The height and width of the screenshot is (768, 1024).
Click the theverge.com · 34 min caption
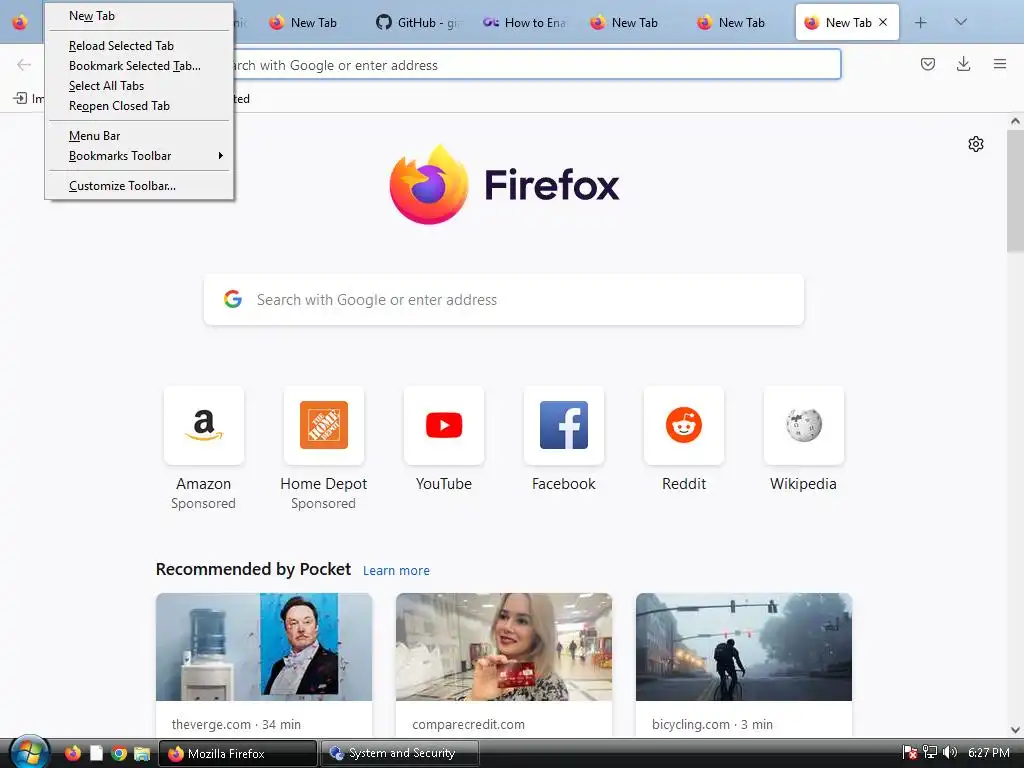(x=236, y=724)
